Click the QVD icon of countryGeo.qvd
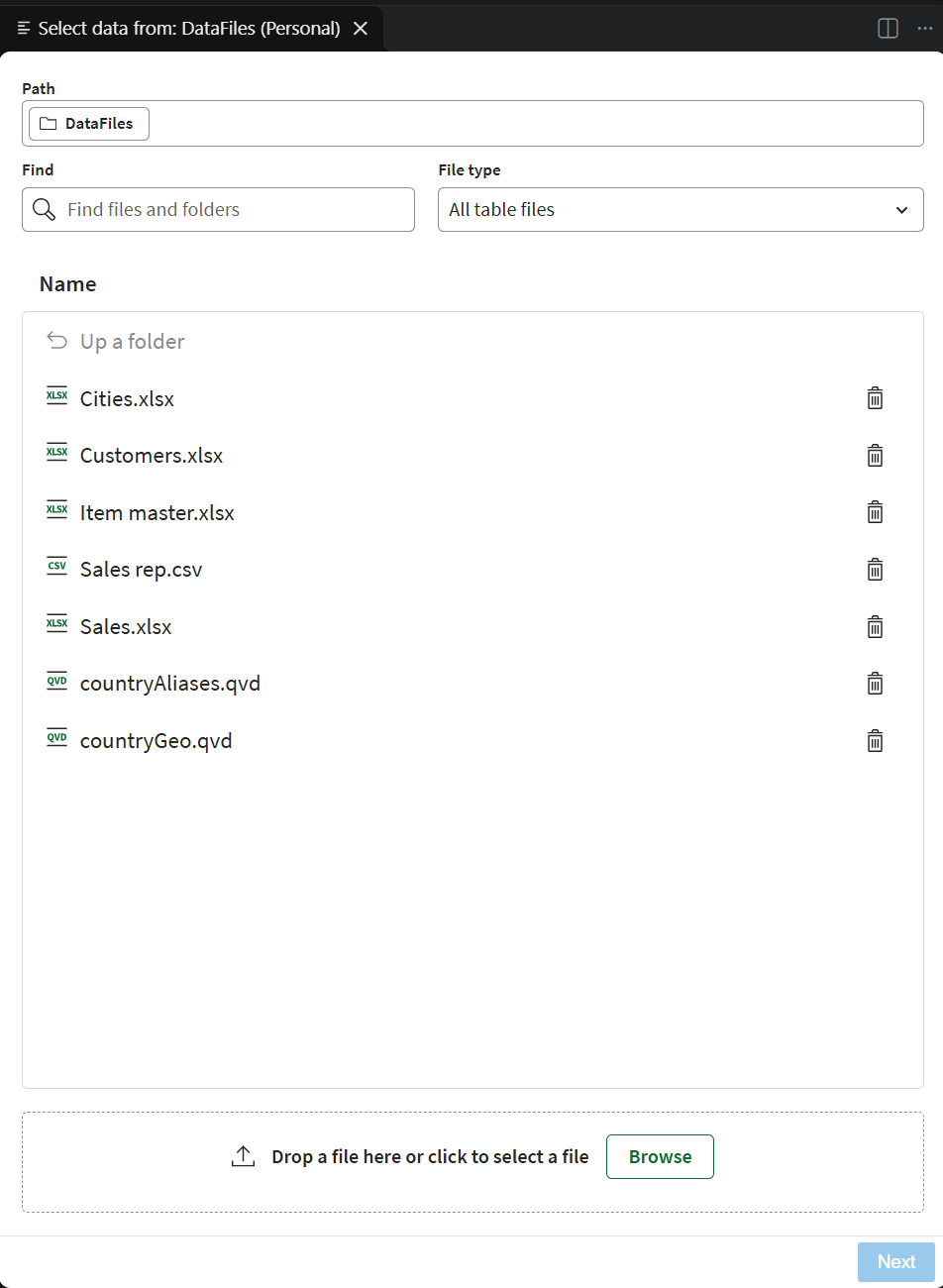943x1288 pixels. [x=57, y=738]
